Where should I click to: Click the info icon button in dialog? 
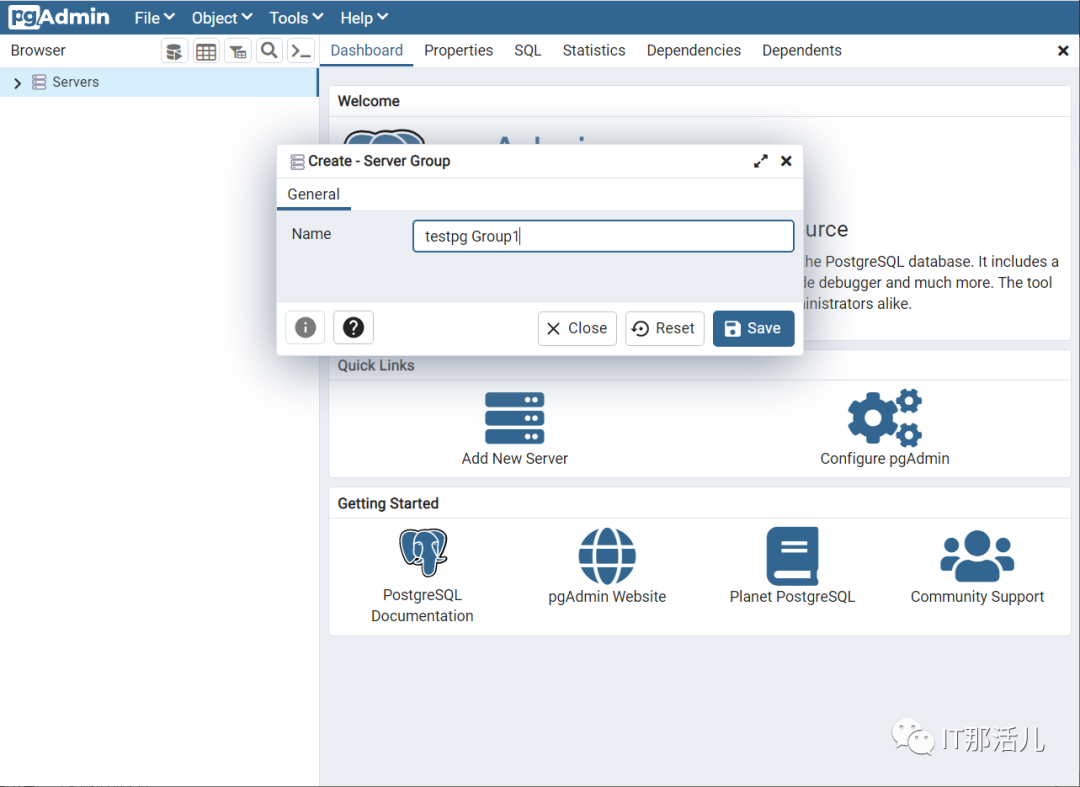point(305,327)
